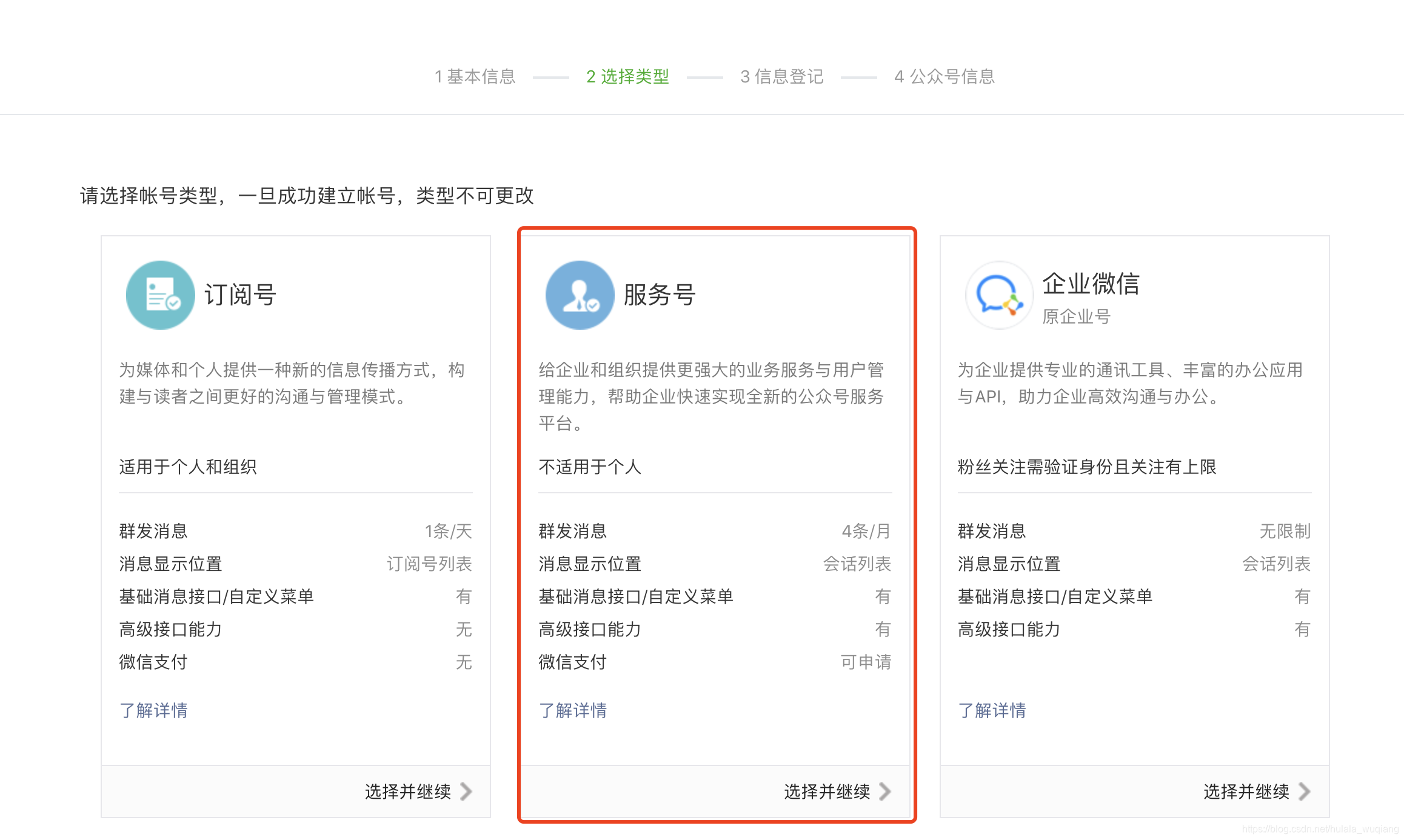Open 了解详情 under 服务号
The height and width of the screenshot is (840, 1404).
[x=573, y=710]
